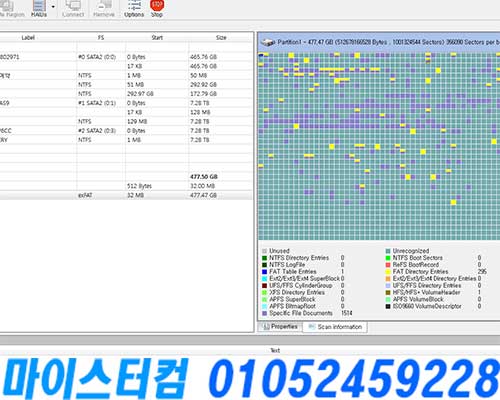Click the APFS VolumeBlock legend entry
Image resolution: width=500 pixels, height=400 pixels.
tap(418, 299)
